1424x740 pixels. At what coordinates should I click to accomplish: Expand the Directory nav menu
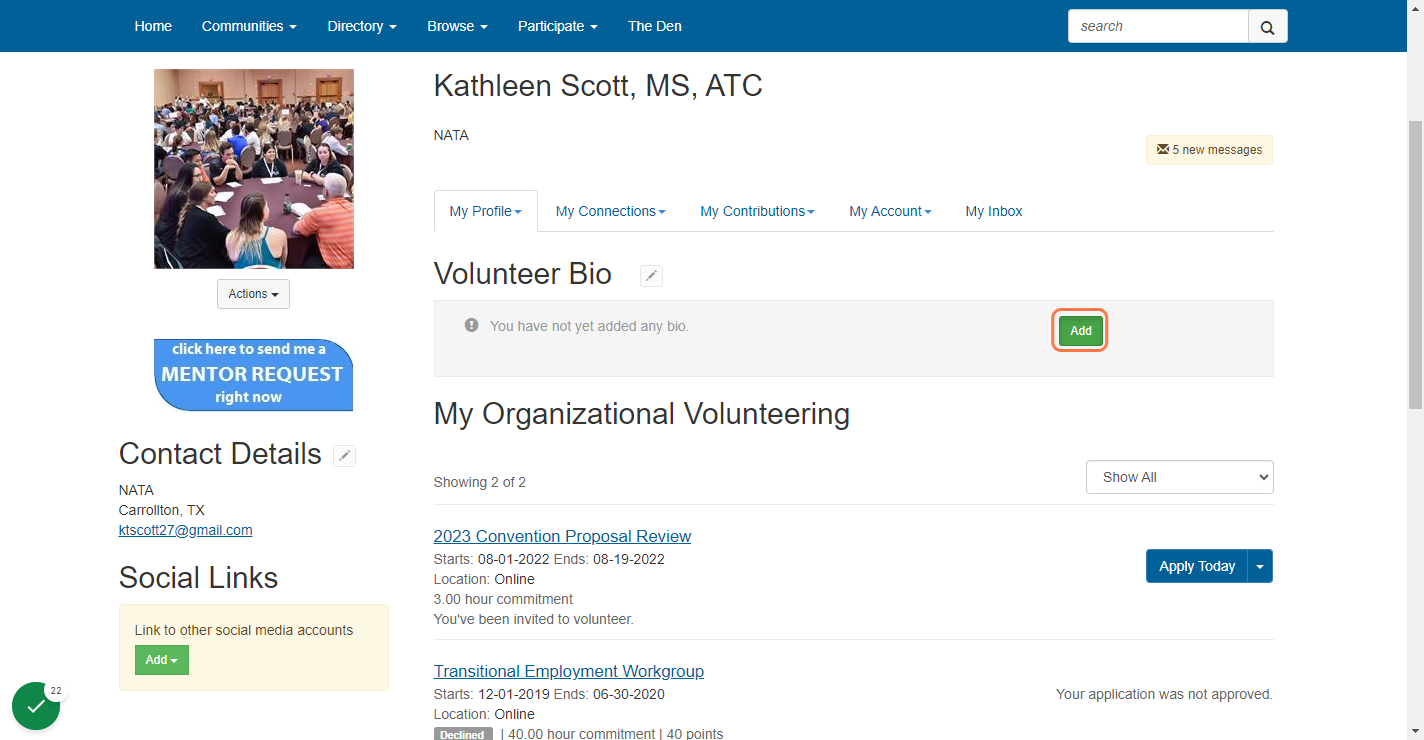(362, 26)
